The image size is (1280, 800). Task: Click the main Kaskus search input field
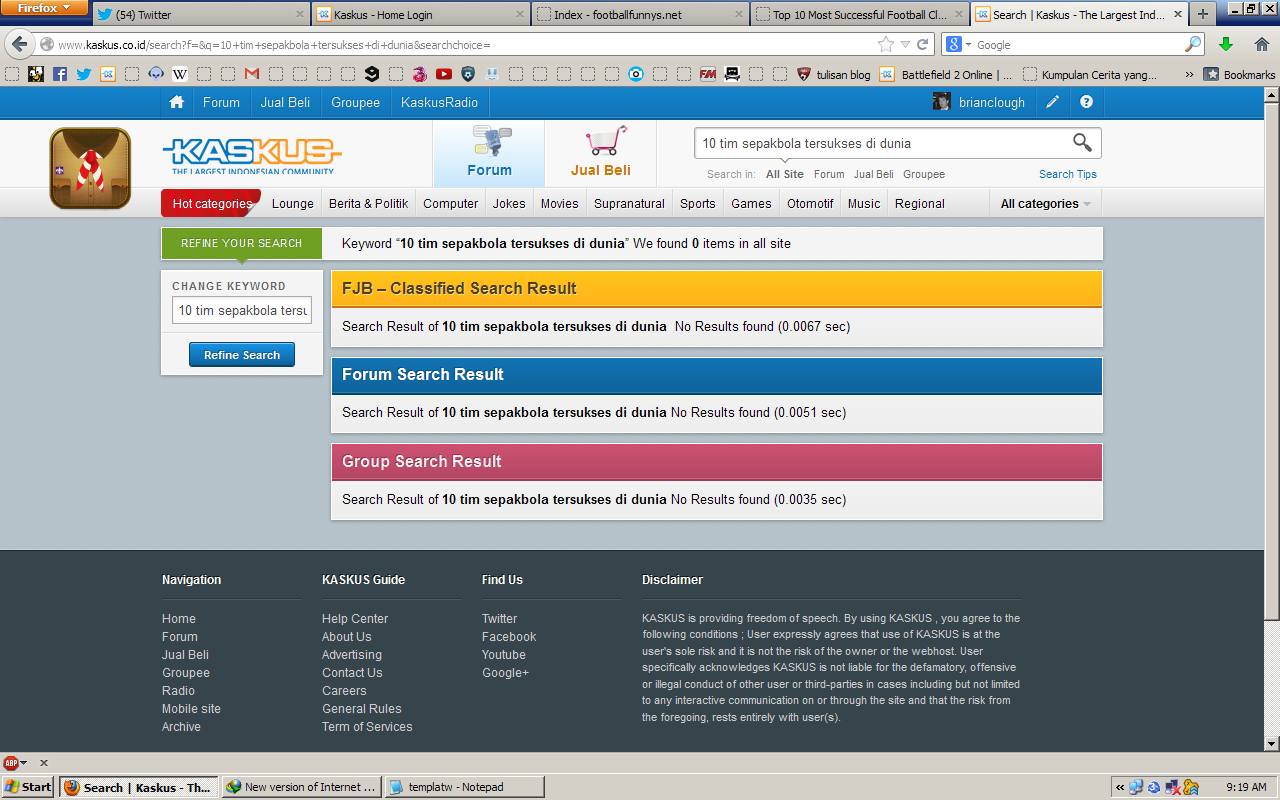(883, 143)
